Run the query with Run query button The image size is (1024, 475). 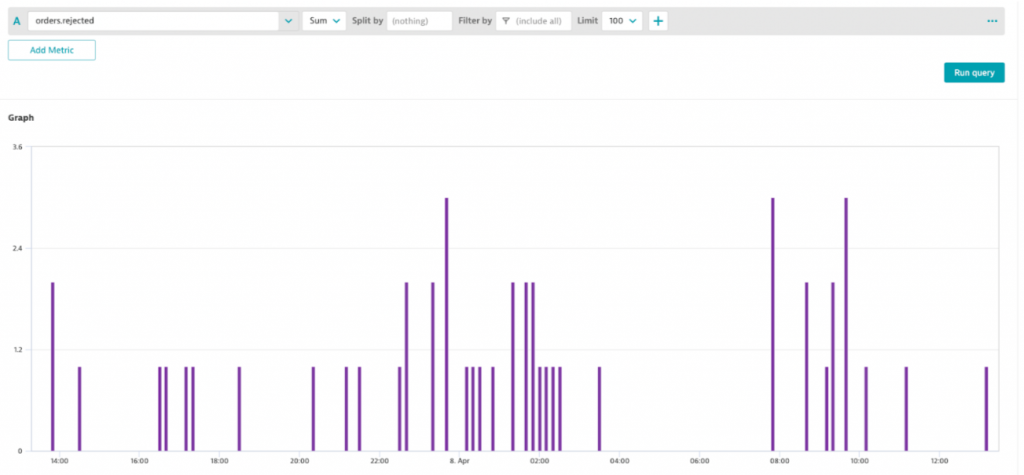(x=973, y=72)
